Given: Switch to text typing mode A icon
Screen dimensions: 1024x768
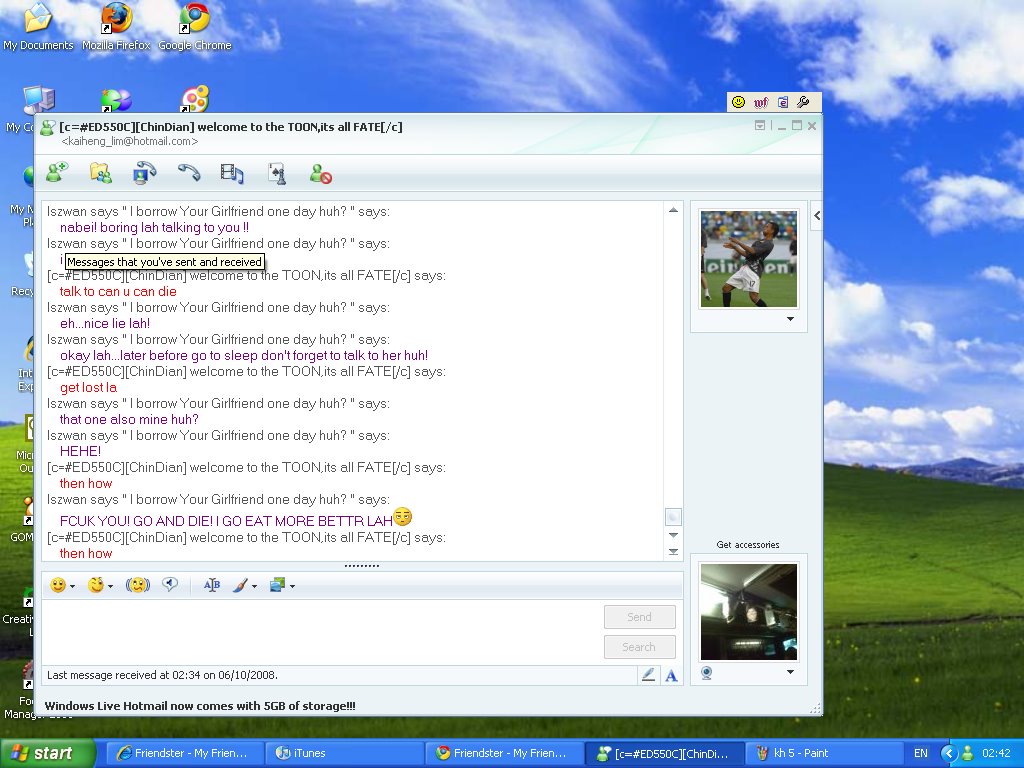Looking at the screenshot, I should click(671, 675).
